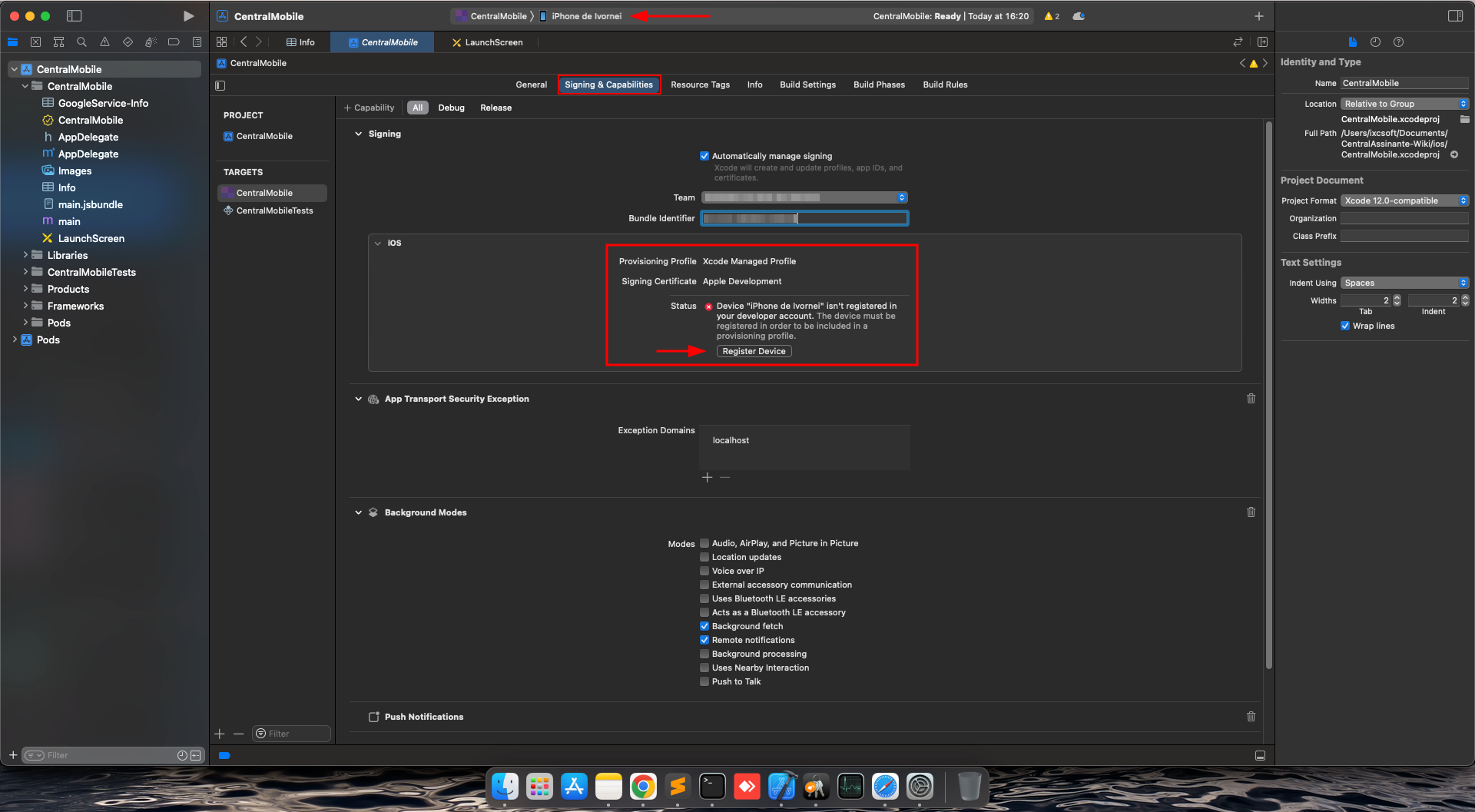The width and height of the screenshot is (1475, 812).
Task: Open the Project Format dropdown
Action: point(1404,201)
